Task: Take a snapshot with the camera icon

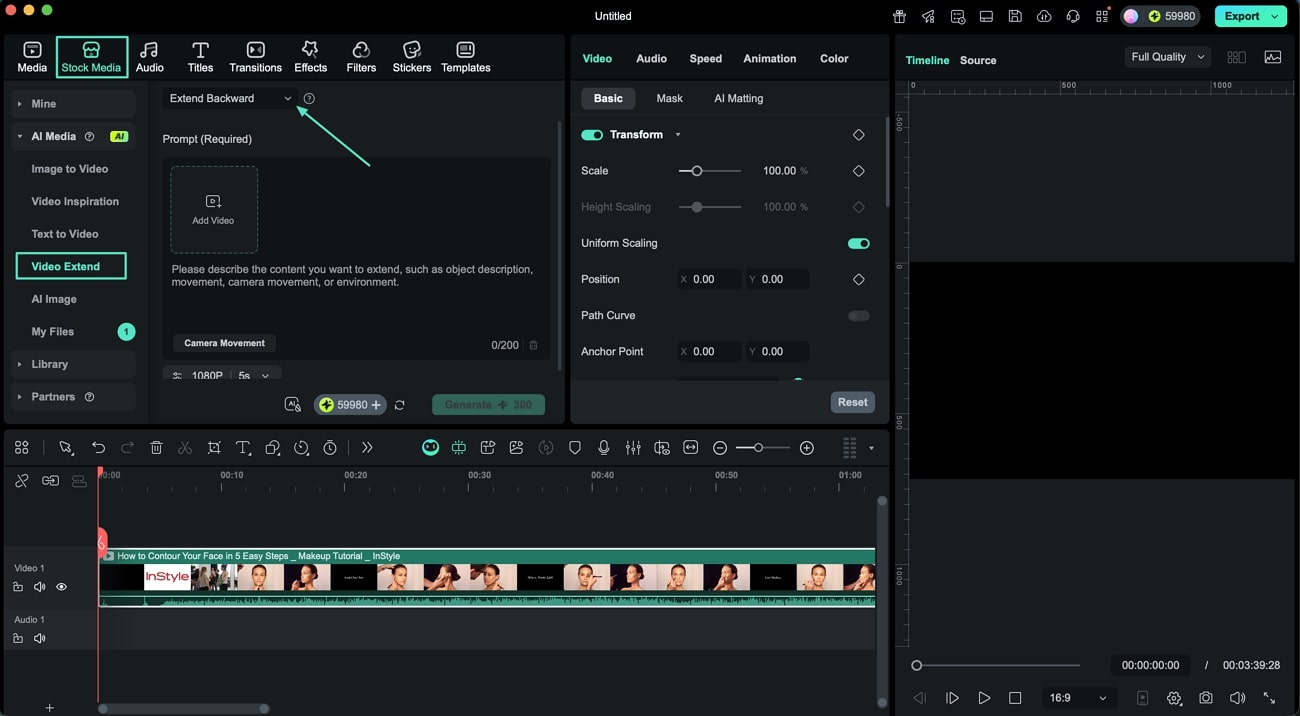Action: pos(1206,698)
